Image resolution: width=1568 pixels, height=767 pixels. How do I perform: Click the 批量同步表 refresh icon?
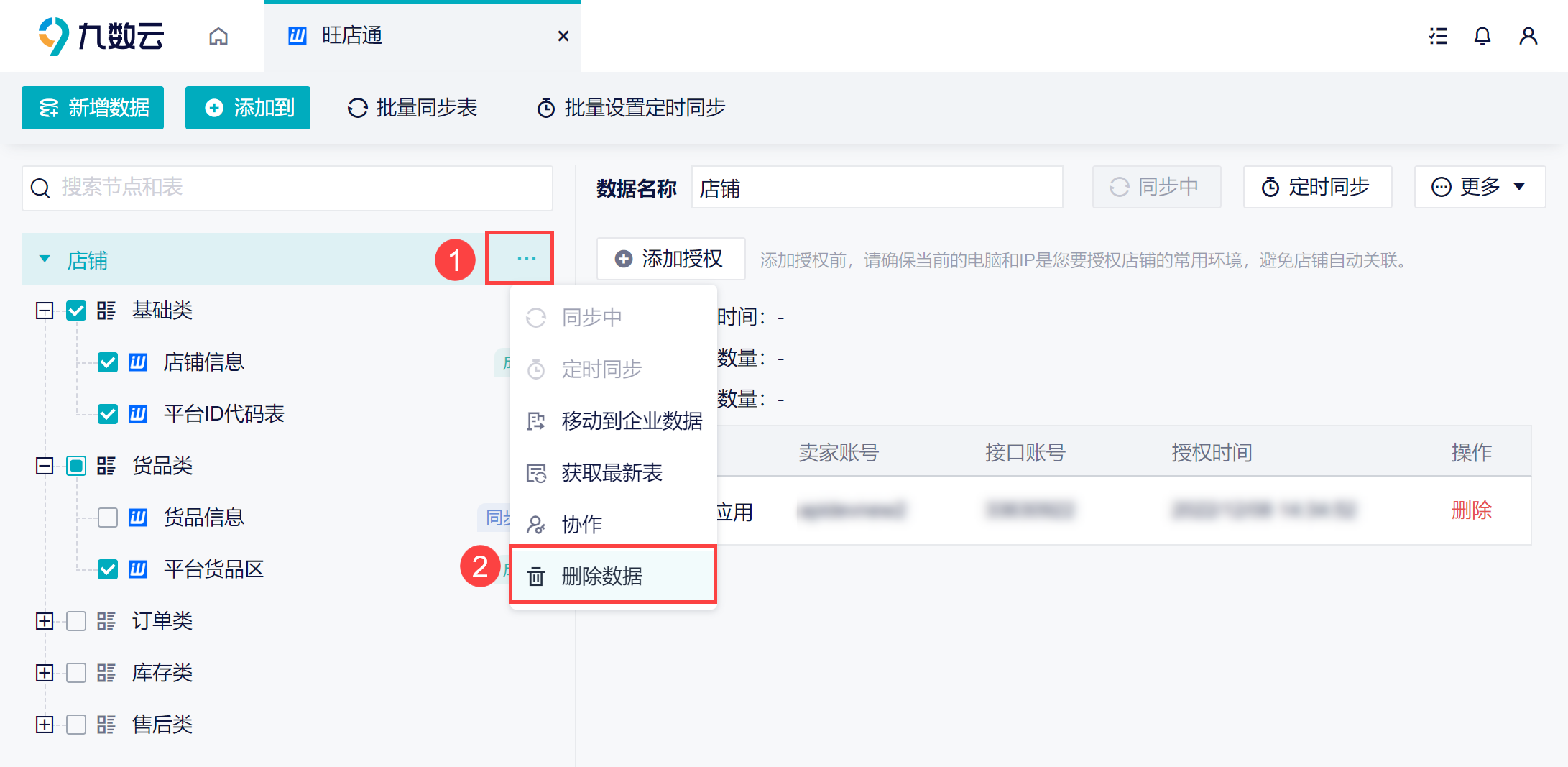point(357,108)
